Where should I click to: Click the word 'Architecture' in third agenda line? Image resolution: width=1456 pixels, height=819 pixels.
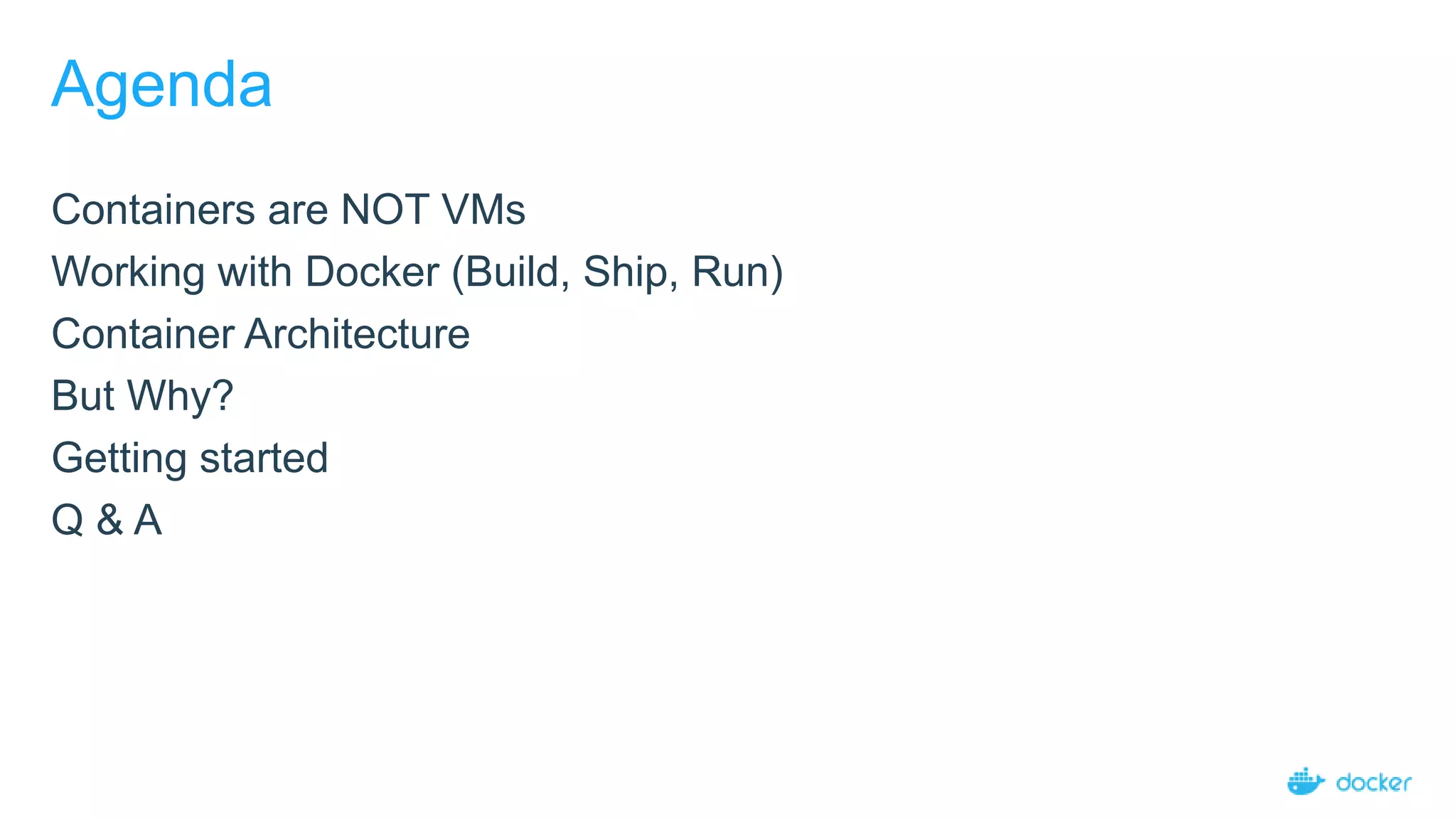357,334
